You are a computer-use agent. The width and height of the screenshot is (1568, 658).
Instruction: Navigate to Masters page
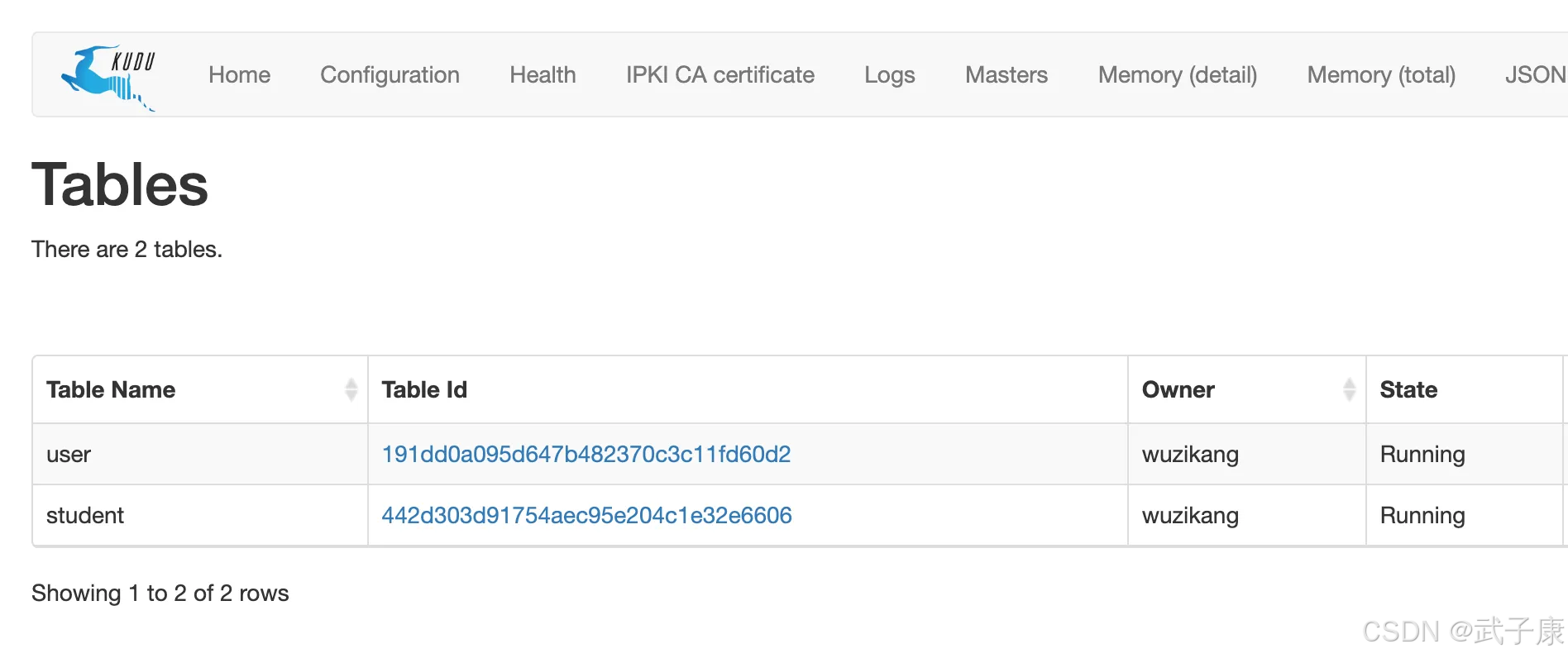[1006, 75]
